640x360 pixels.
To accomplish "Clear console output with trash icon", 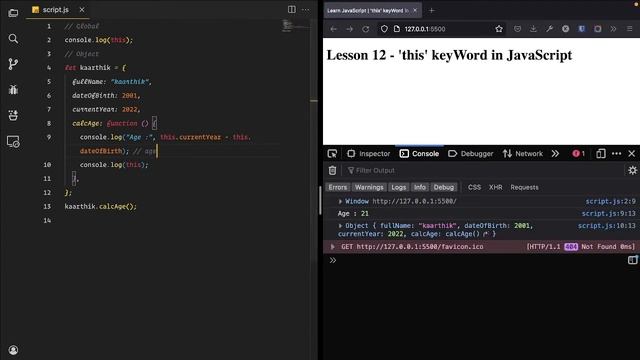I will [332, 170].
